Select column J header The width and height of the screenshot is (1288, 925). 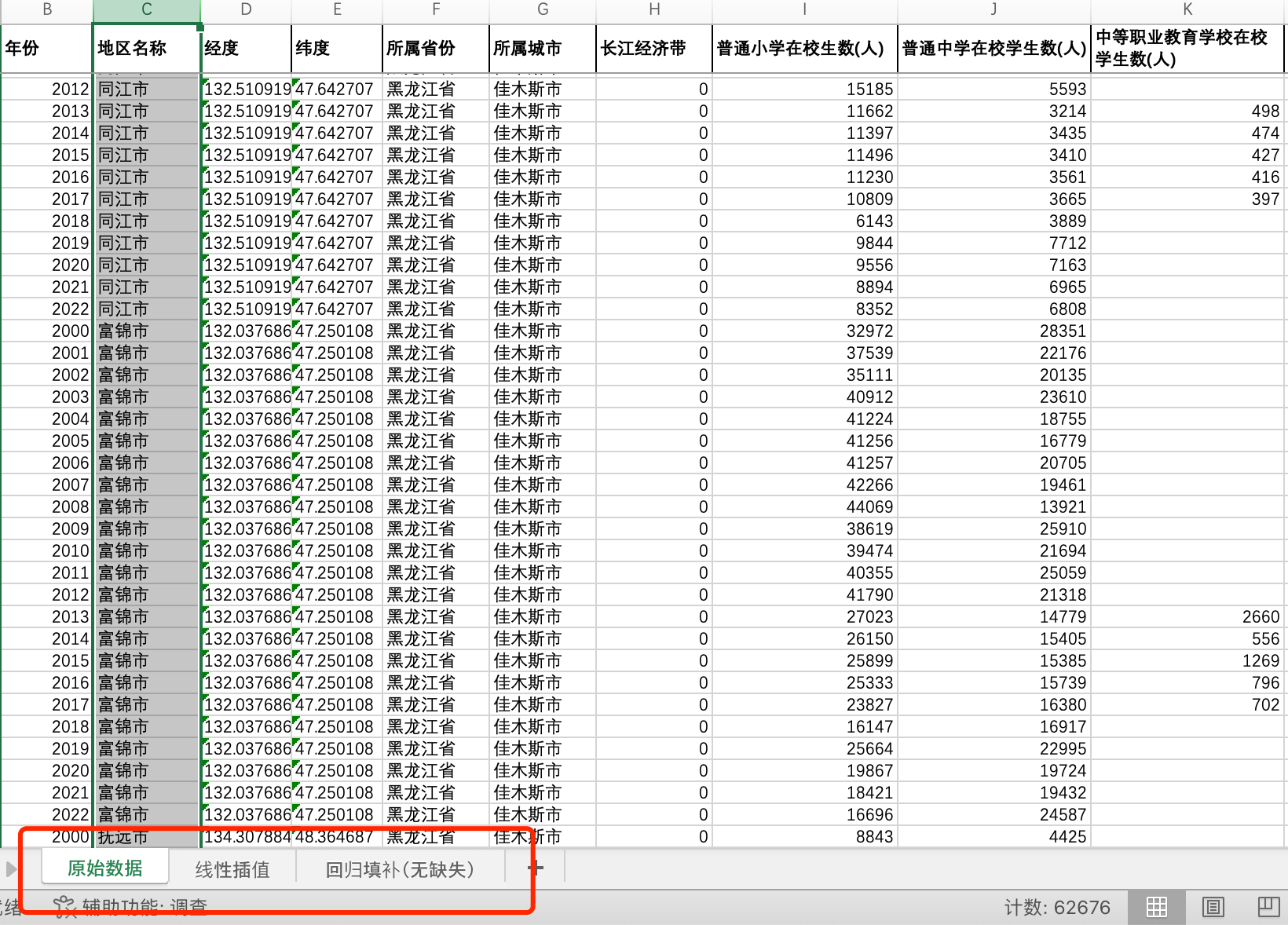pyautogui.click(x=994, y=10)
